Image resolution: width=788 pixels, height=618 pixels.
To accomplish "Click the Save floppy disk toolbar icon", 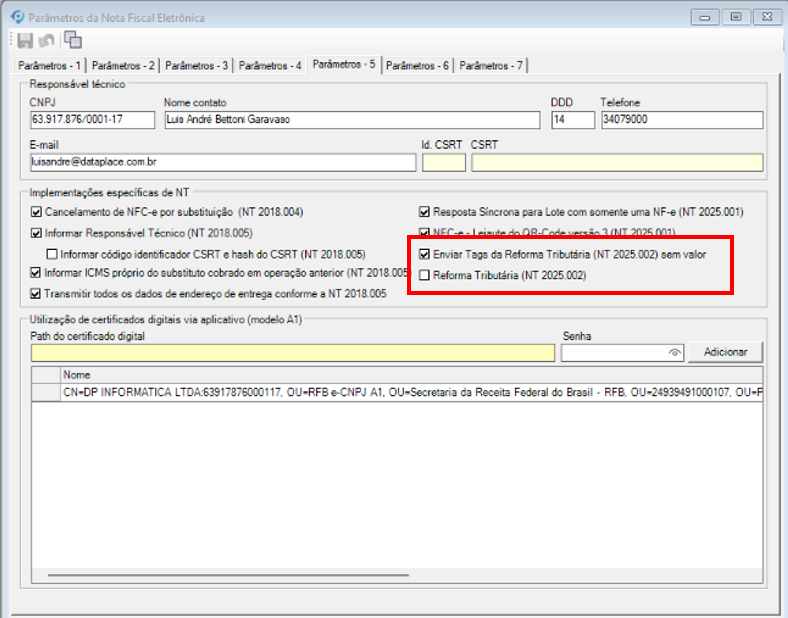I will pyautogui.click(x=26, y=40).
